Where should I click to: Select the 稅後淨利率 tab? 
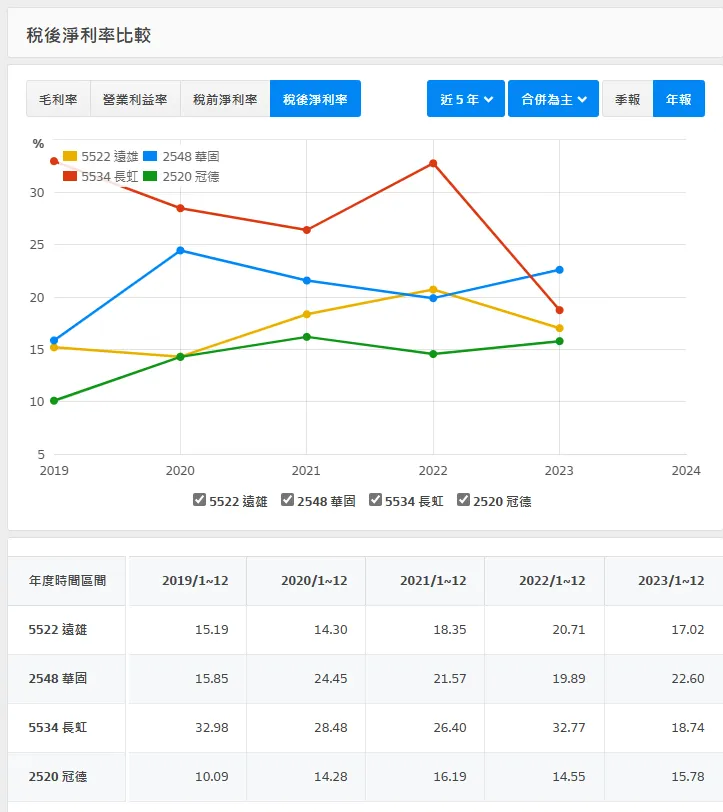(315, 99)
